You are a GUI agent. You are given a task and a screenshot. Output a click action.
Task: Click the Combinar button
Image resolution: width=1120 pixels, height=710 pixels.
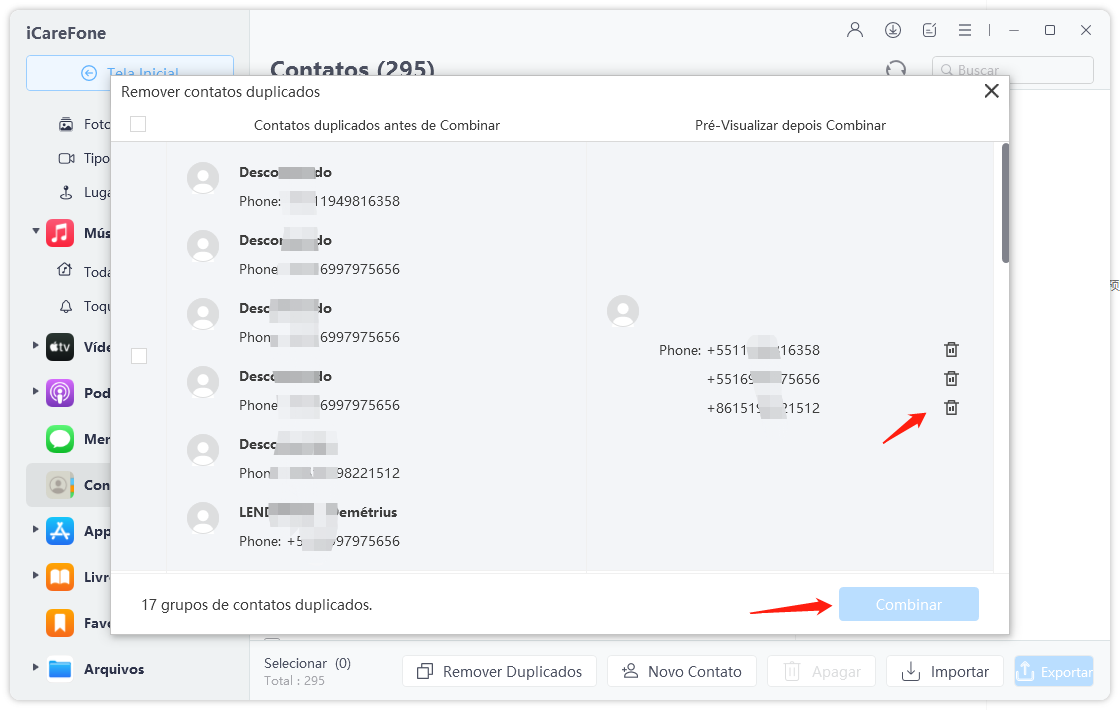point(908,604)
